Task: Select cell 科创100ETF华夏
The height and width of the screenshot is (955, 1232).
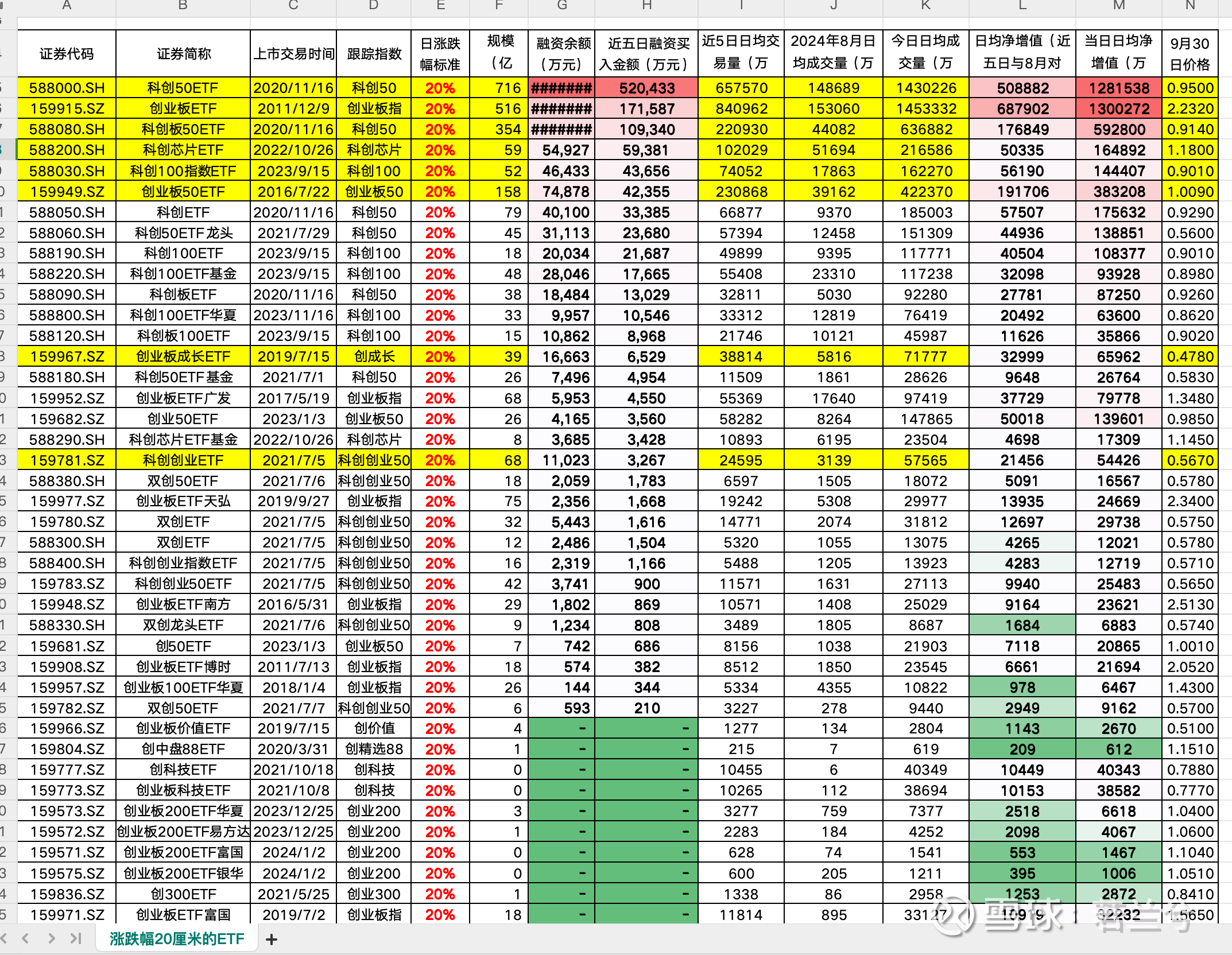Action: 183,315
